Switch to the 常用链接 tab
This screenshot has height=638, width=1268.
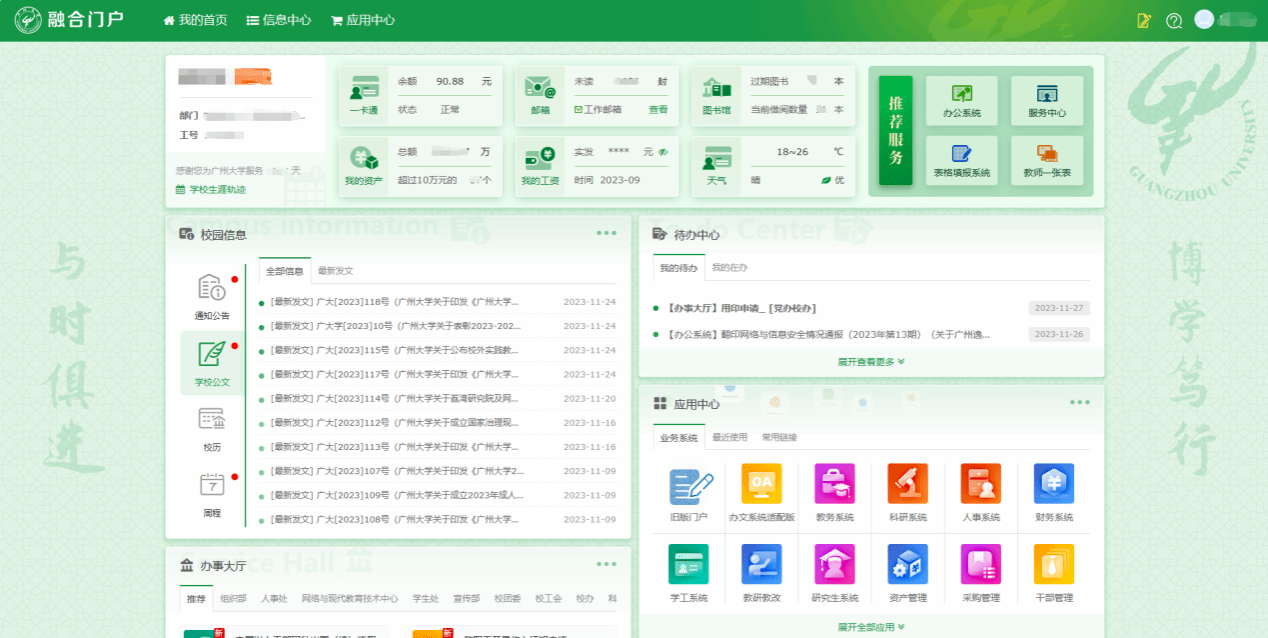(779, 437)
